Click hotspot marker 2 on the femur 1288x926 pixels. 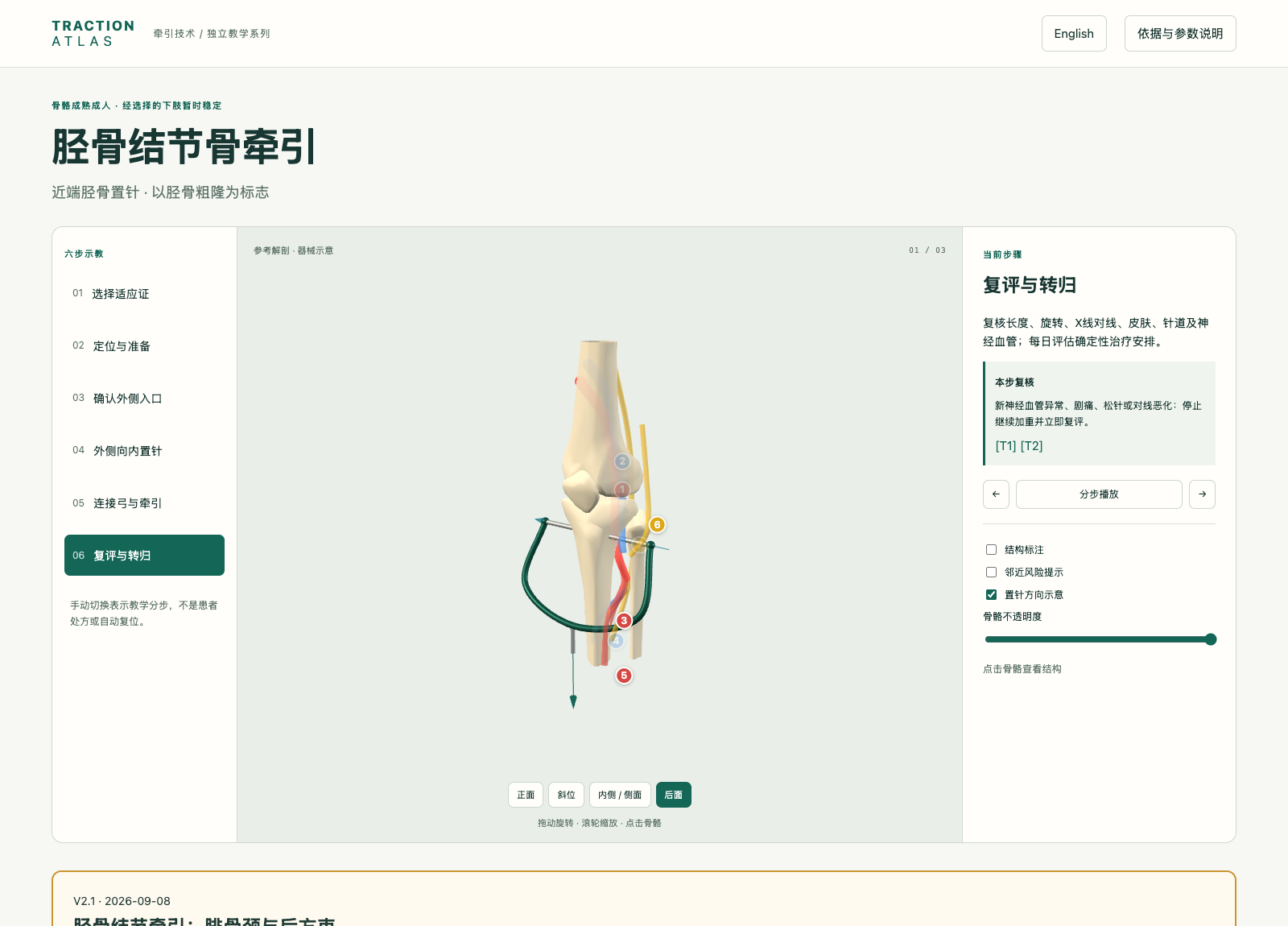click(622, 461)
